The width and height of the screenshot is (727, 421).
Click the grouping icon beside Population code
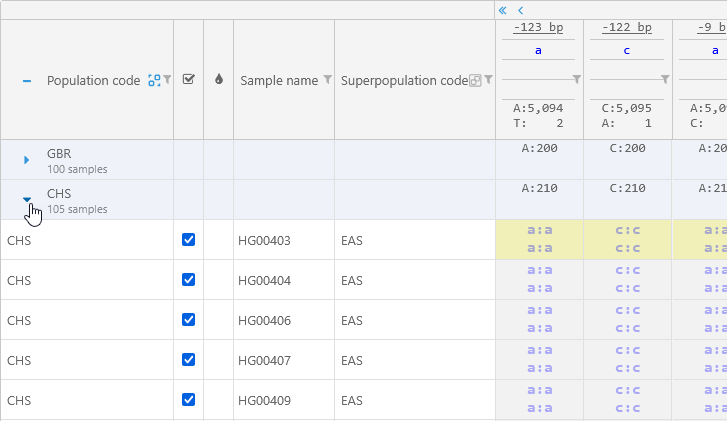154,80
